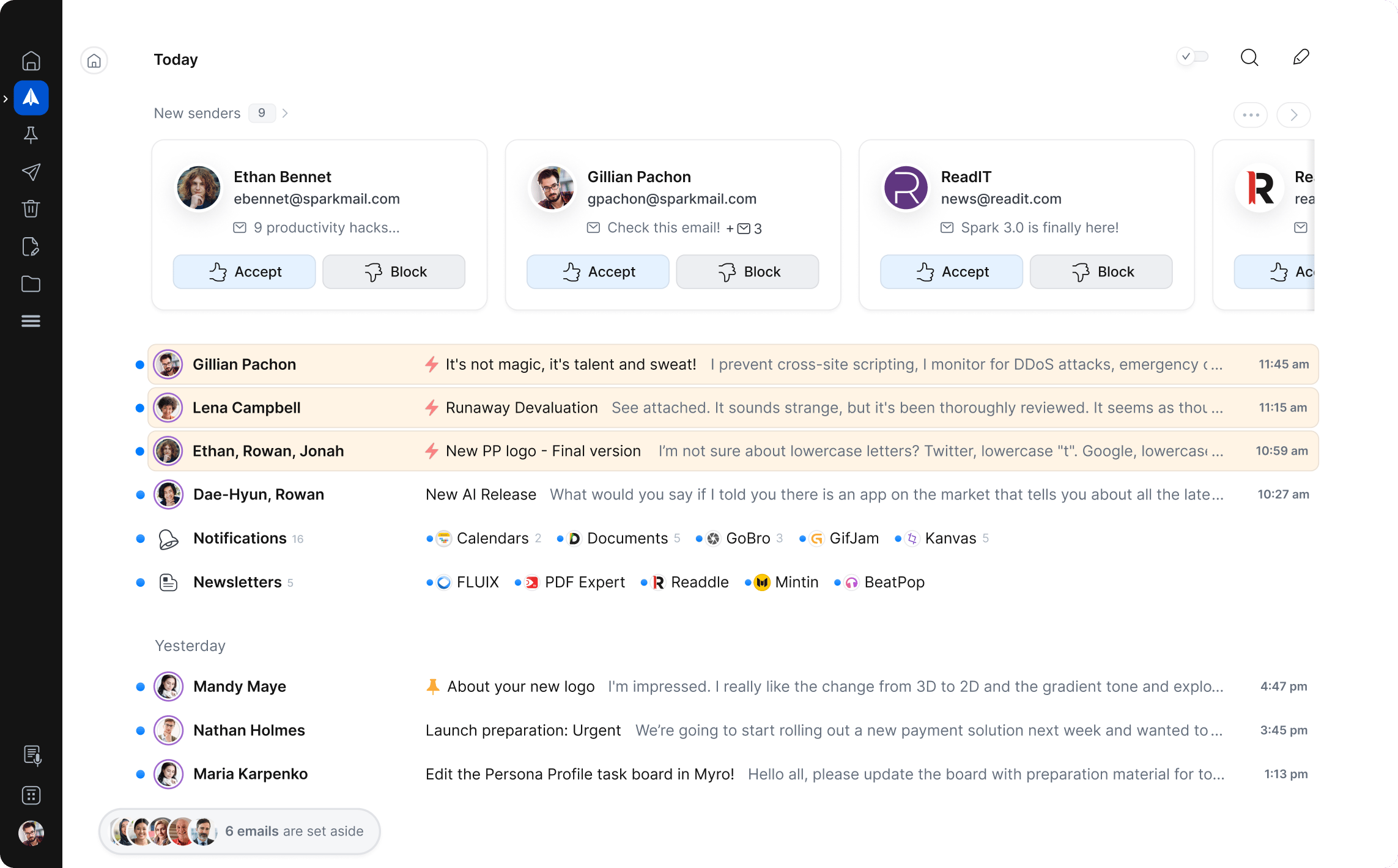1398x868 pixels.
Task: Open the Trash icon in sidebar
Action: (31, 209)
